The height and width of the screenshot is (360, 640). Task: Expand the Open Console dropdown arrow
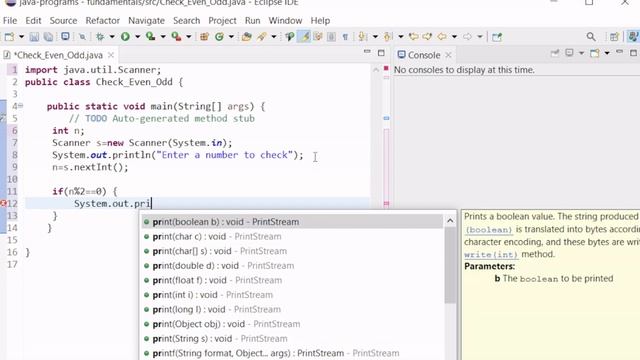(x=607, y=53)
